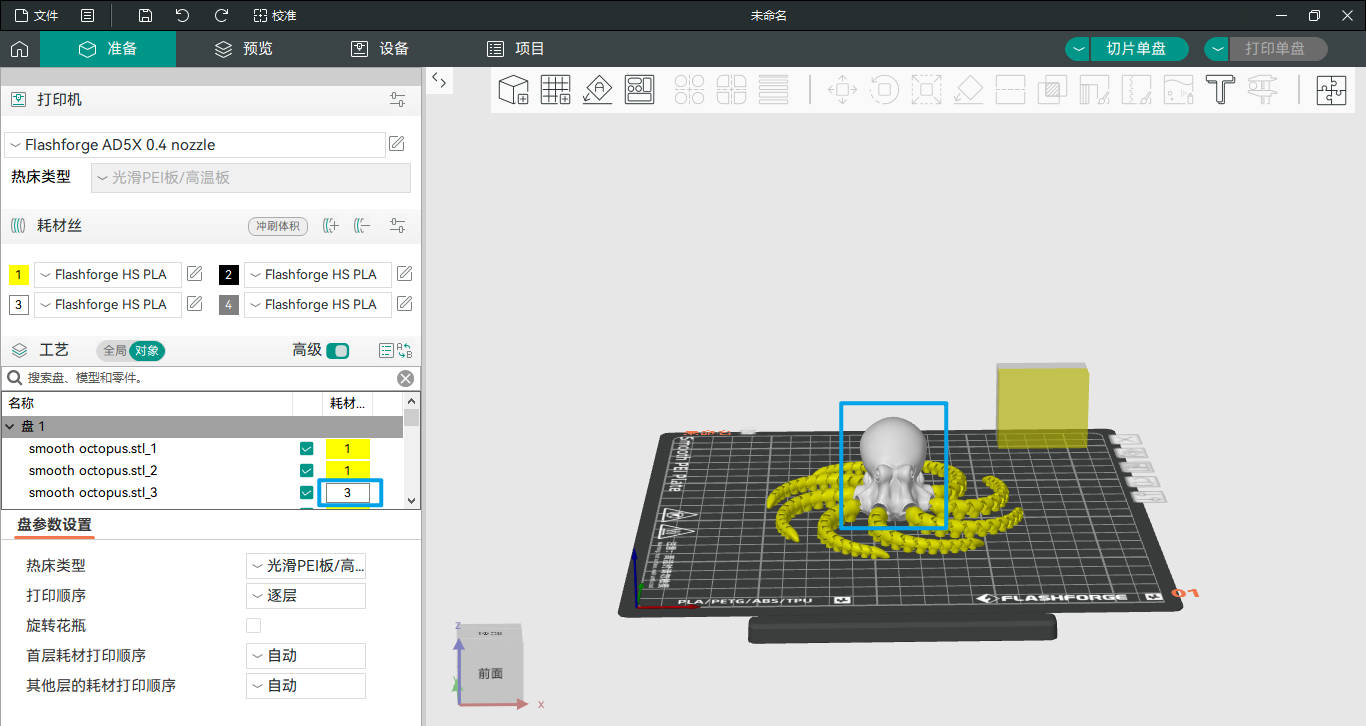The width and height of the screenshot is (1366, 726).
Task: Pick the black filament 2 color swatch
Action: click(x=228, y=274)
